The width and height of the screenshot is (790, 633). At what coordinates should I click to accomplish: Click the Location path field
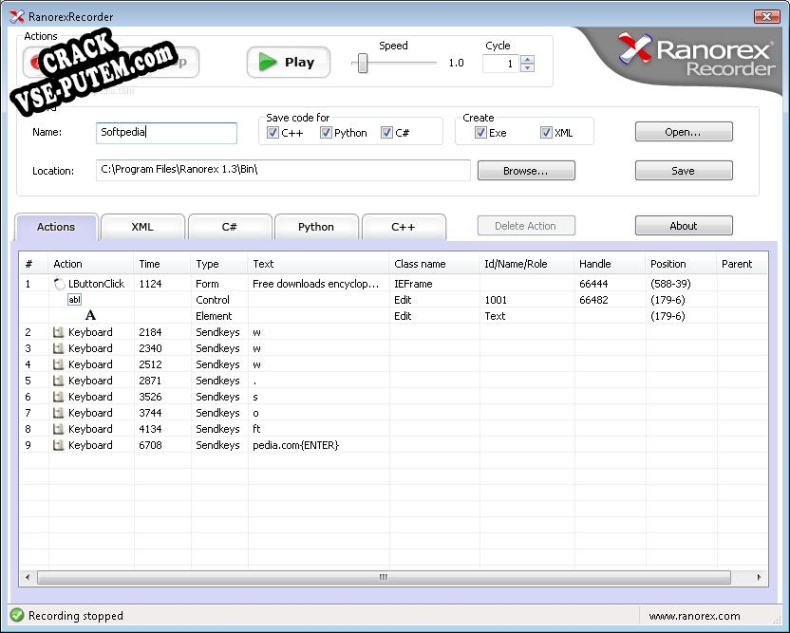283,170
